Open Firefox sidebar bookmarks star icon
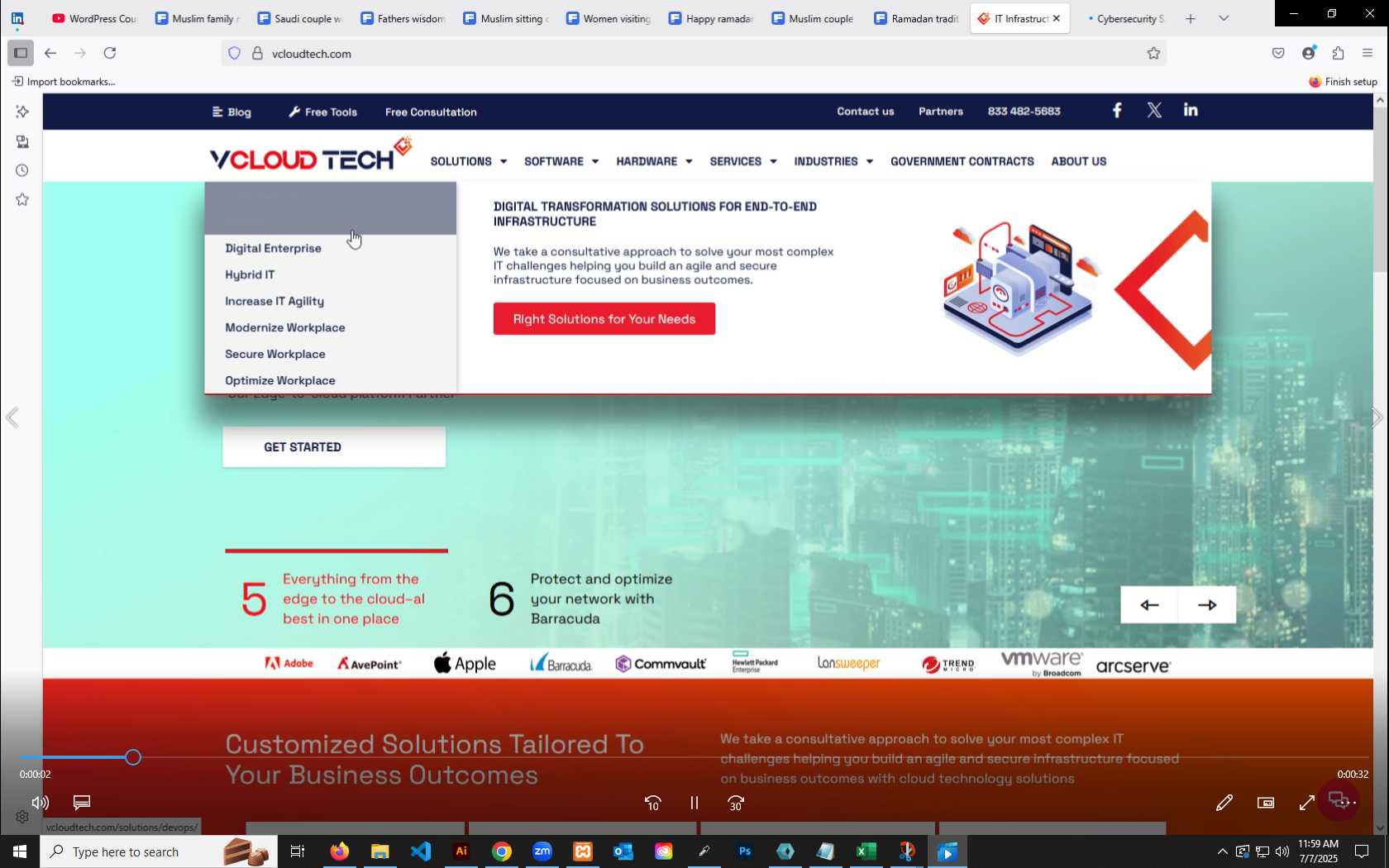Image resolution: width=1389 pixels, height=868 pixels. [x=22, y=199]
